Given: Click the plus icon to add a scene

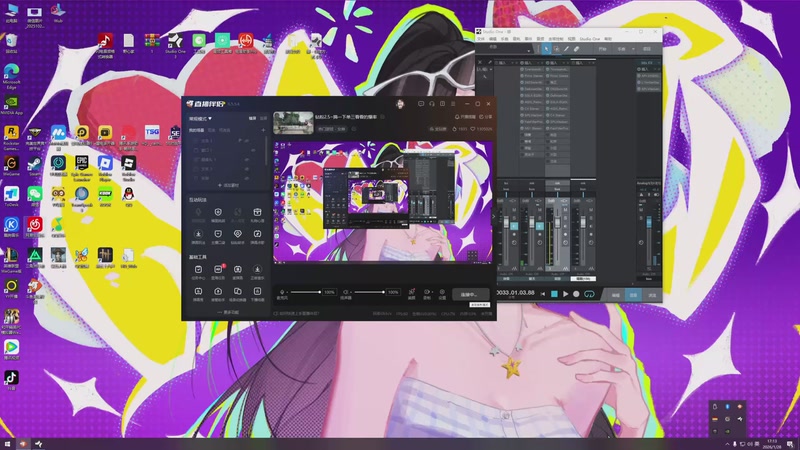Looking at the screenshot, I should coord(263,130).
